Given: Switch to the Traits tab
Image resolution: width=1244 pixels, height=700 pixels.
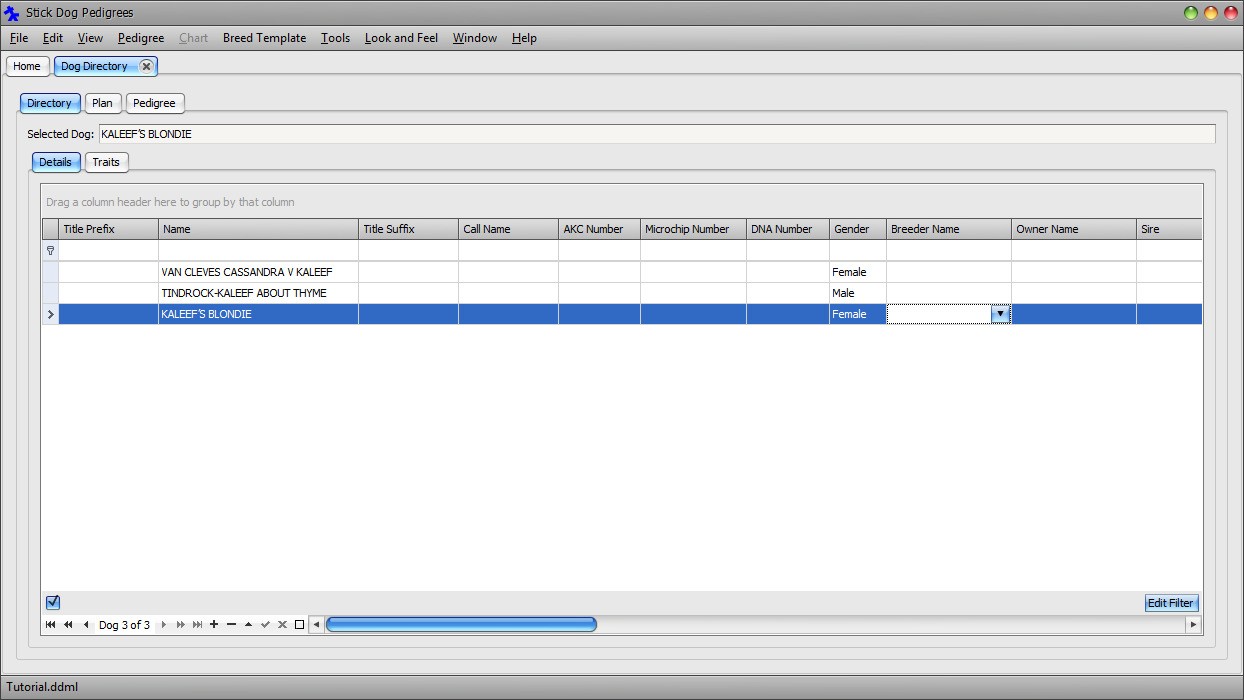Looking at the screenshot, I should coord(106,162).
